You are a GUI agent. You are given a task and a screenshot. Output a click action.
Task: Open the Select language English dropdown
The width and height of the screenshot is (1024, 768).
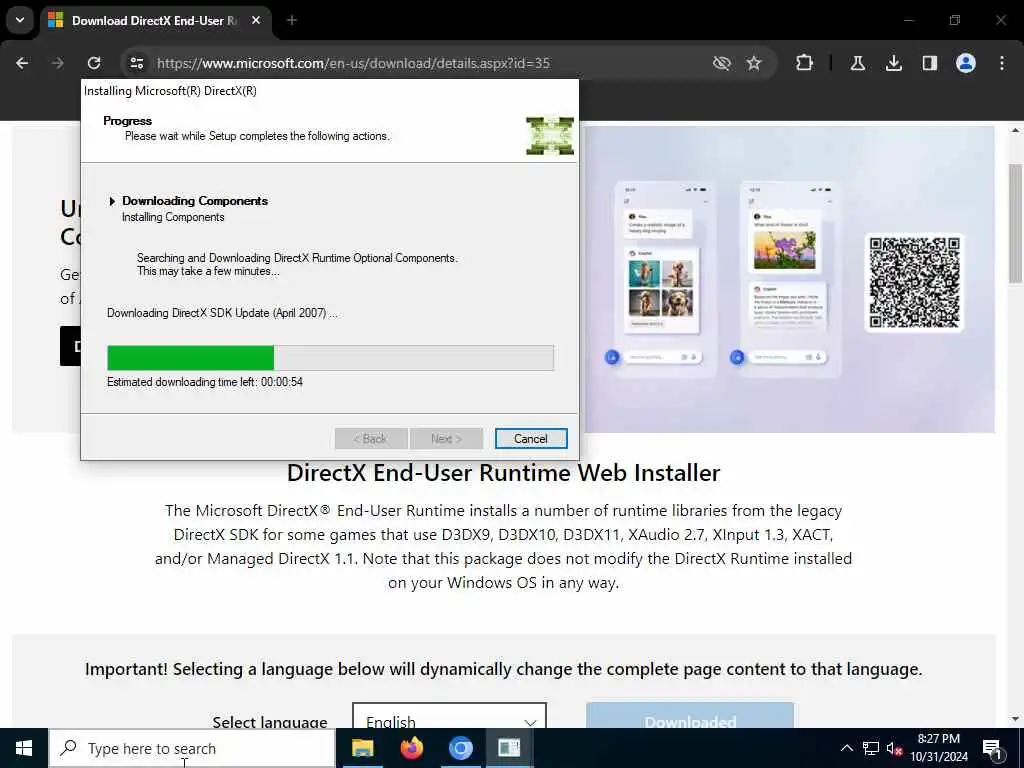449,716
